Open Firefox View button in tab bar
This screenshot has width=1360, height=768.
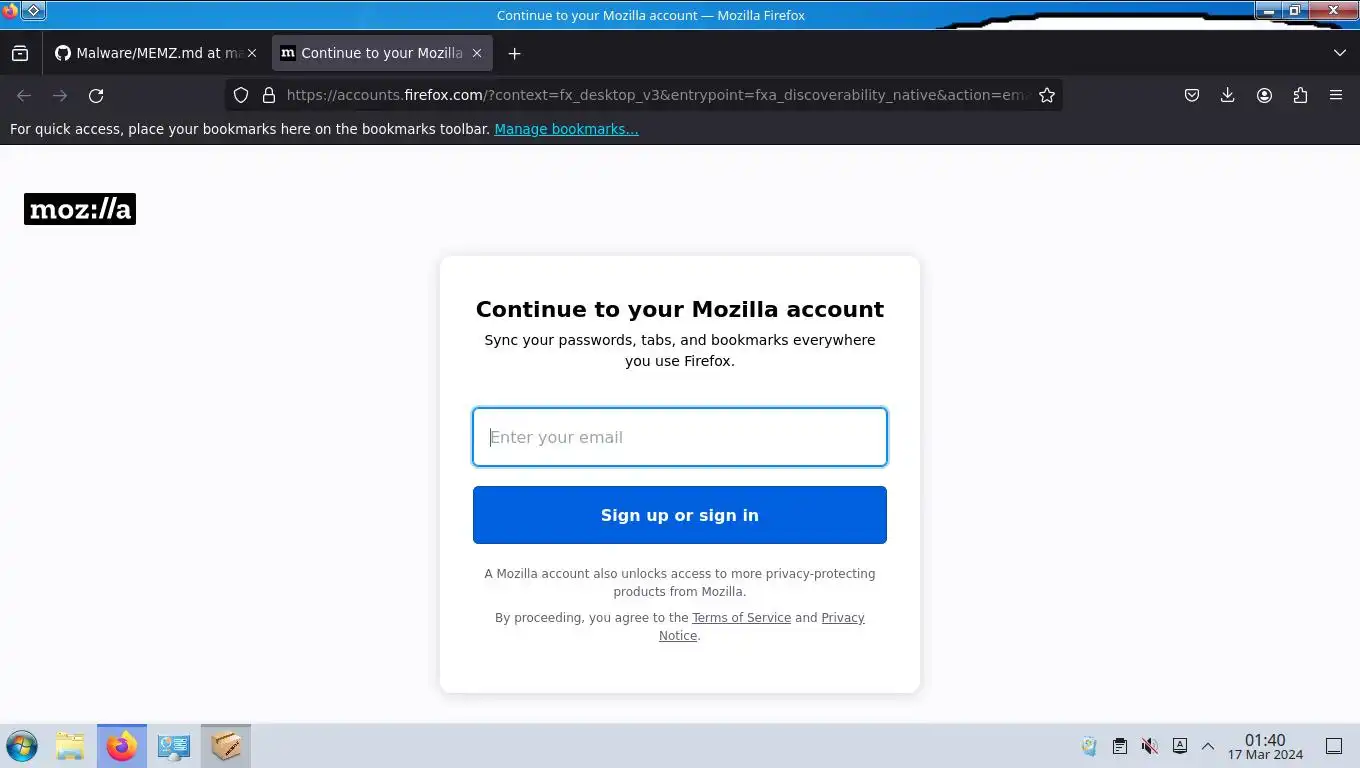coord(20,53)
